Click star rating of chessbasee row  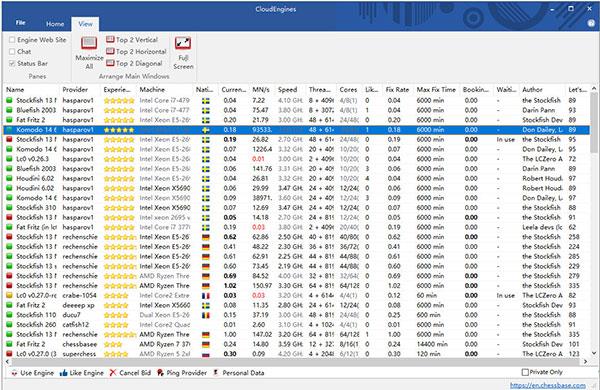113,344
